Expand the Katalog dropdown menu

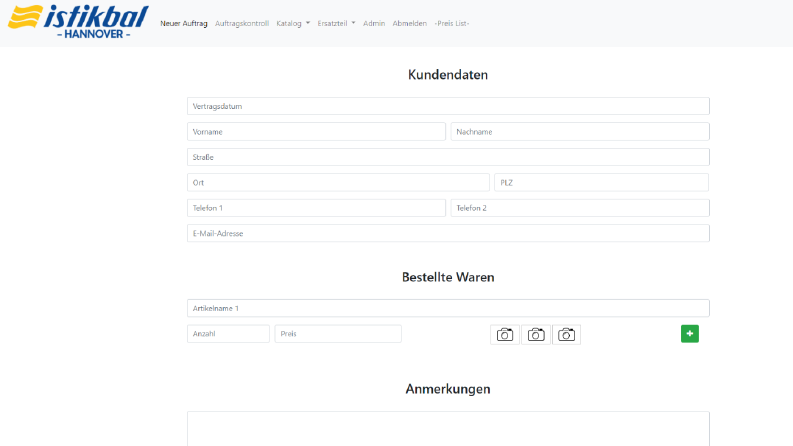293,23
